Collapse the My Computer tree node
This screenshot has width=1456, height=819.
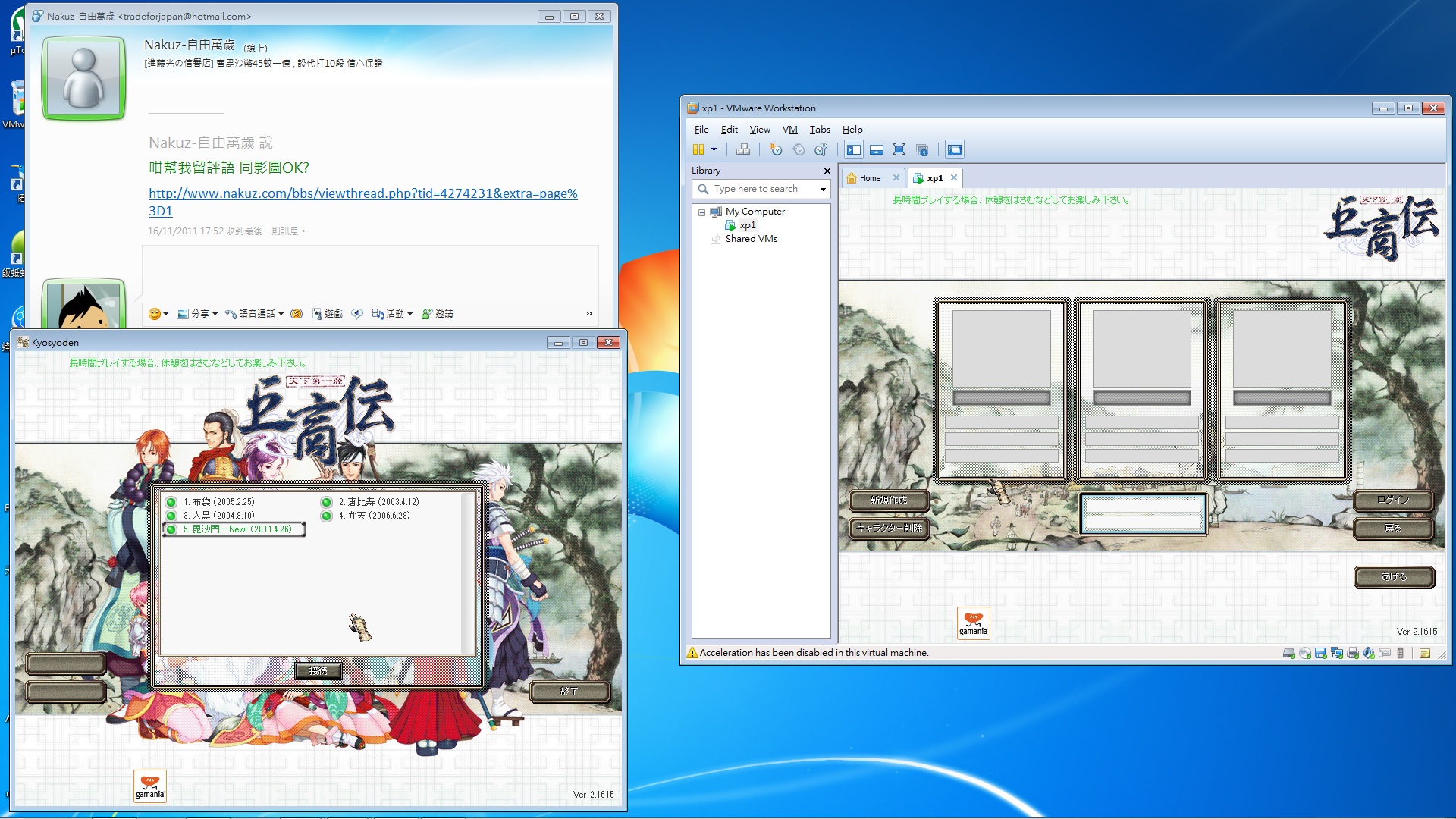[701, 212]
